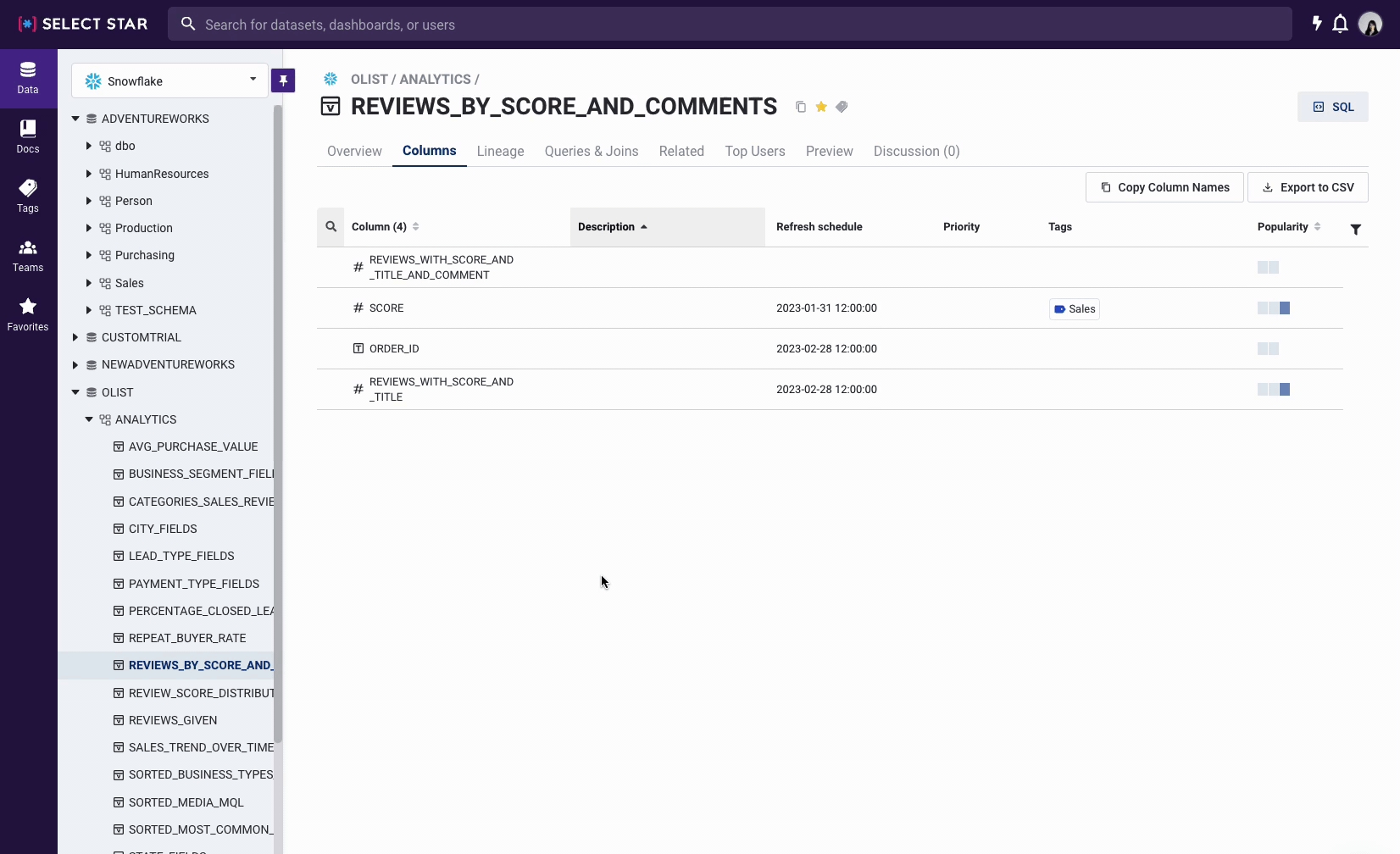Click the notifications bell icon

tap(1340, 24)
